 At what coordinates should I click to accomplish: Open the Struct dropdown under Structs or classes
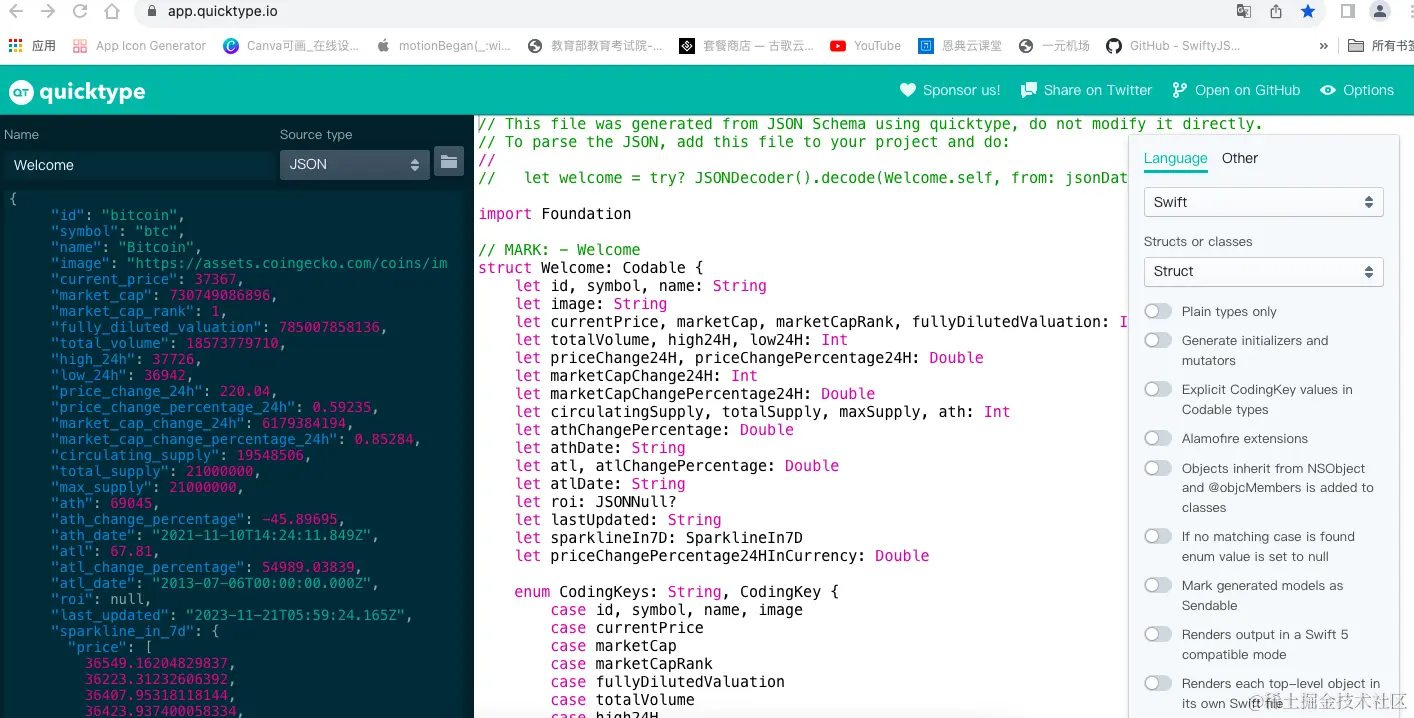1263,271
